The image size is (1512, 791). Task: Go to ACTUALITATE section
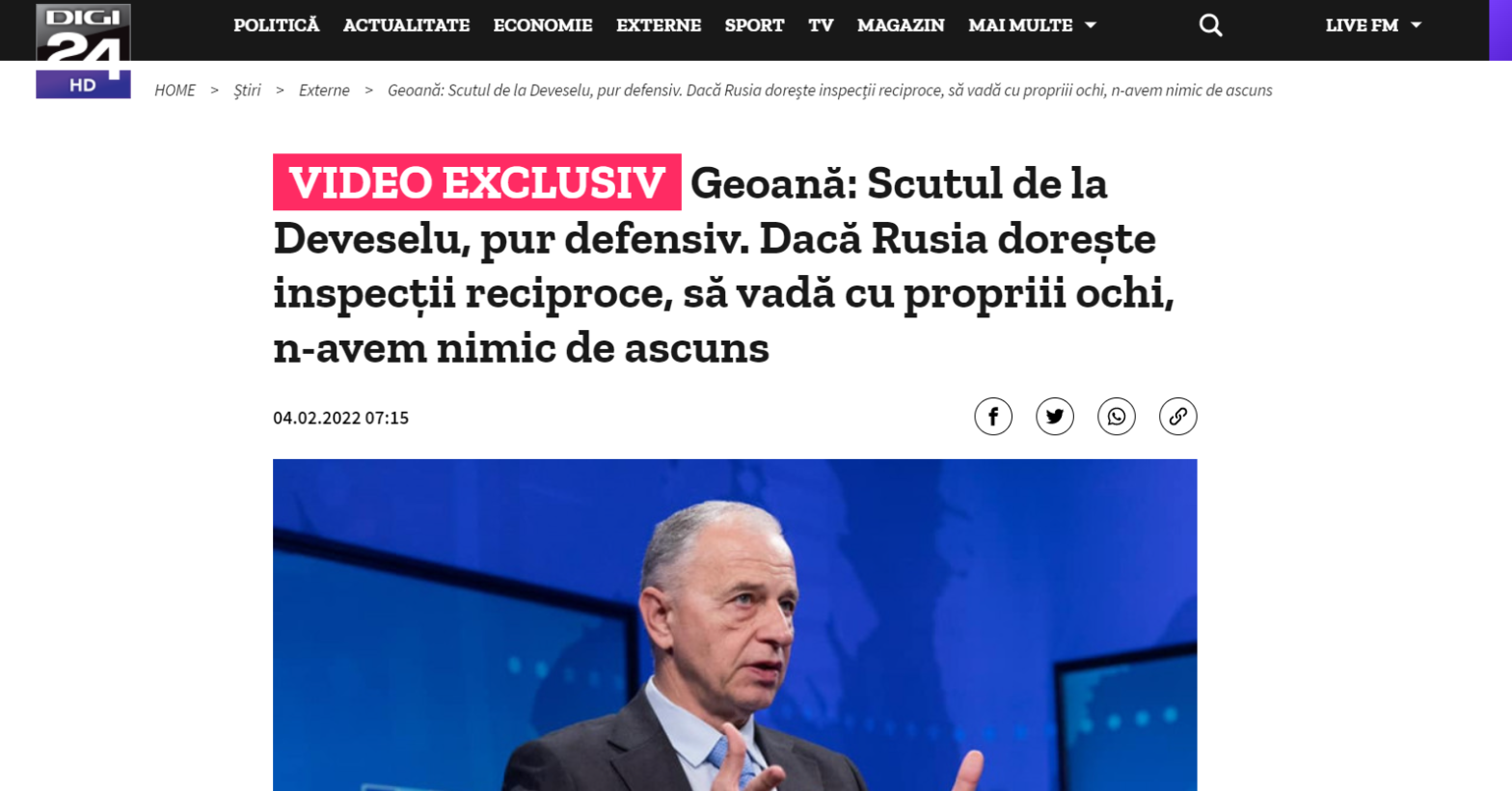pyautogui.click(x=406, y=25)
